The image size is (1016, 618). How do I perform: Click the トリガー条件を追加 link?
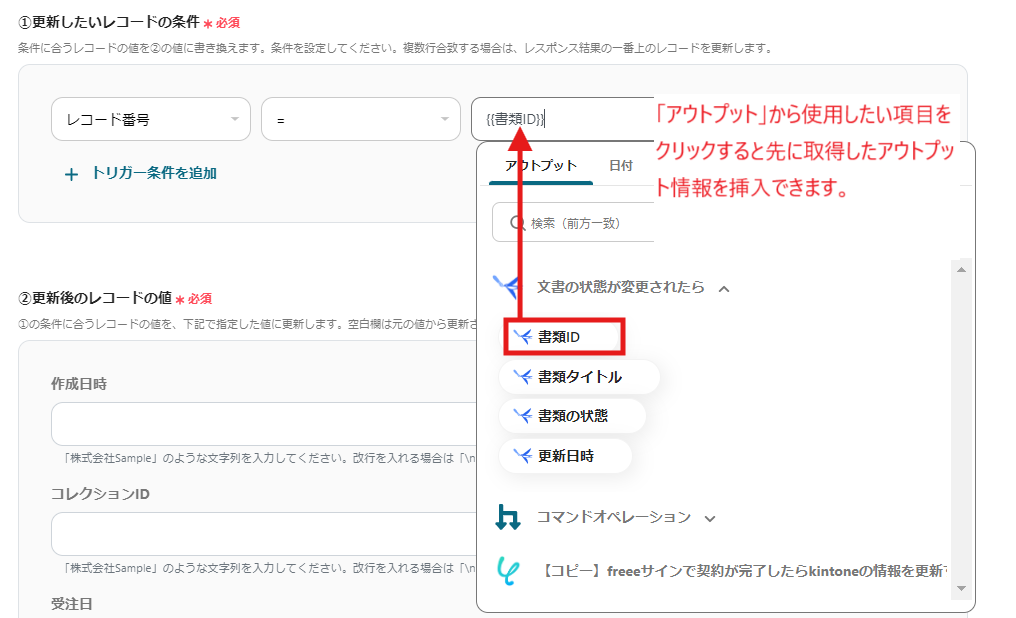(153, 173)
